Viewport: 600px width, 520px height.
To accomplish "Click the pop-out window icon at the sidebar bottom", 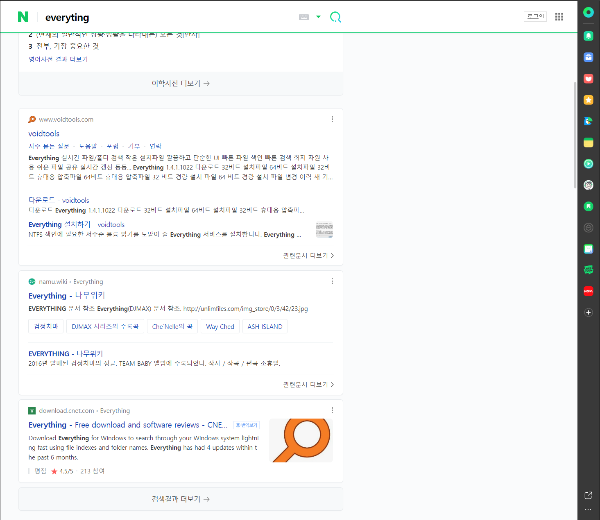I will pyautogui.click(x=589, y=495).
